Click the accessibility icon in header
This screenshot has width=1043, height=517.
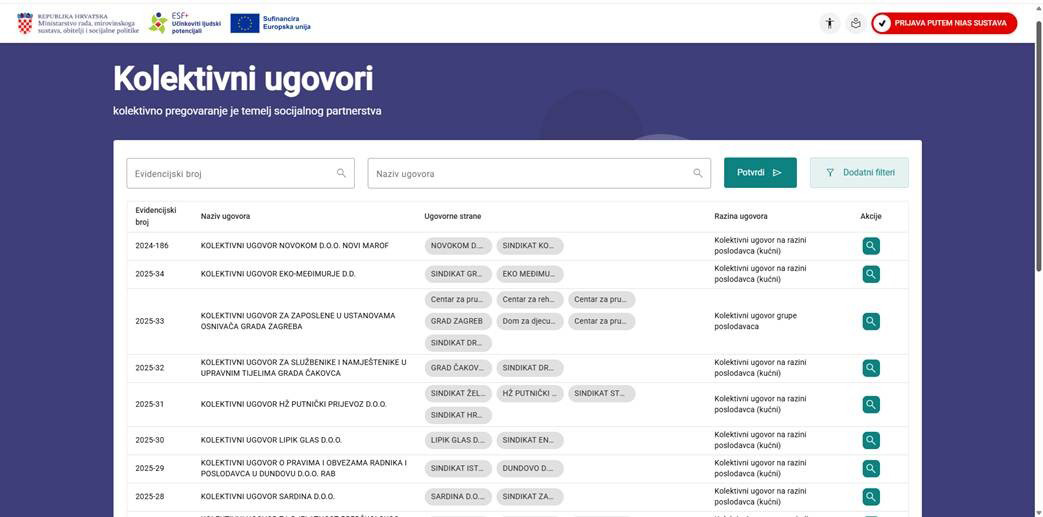[x=829, y=23]
